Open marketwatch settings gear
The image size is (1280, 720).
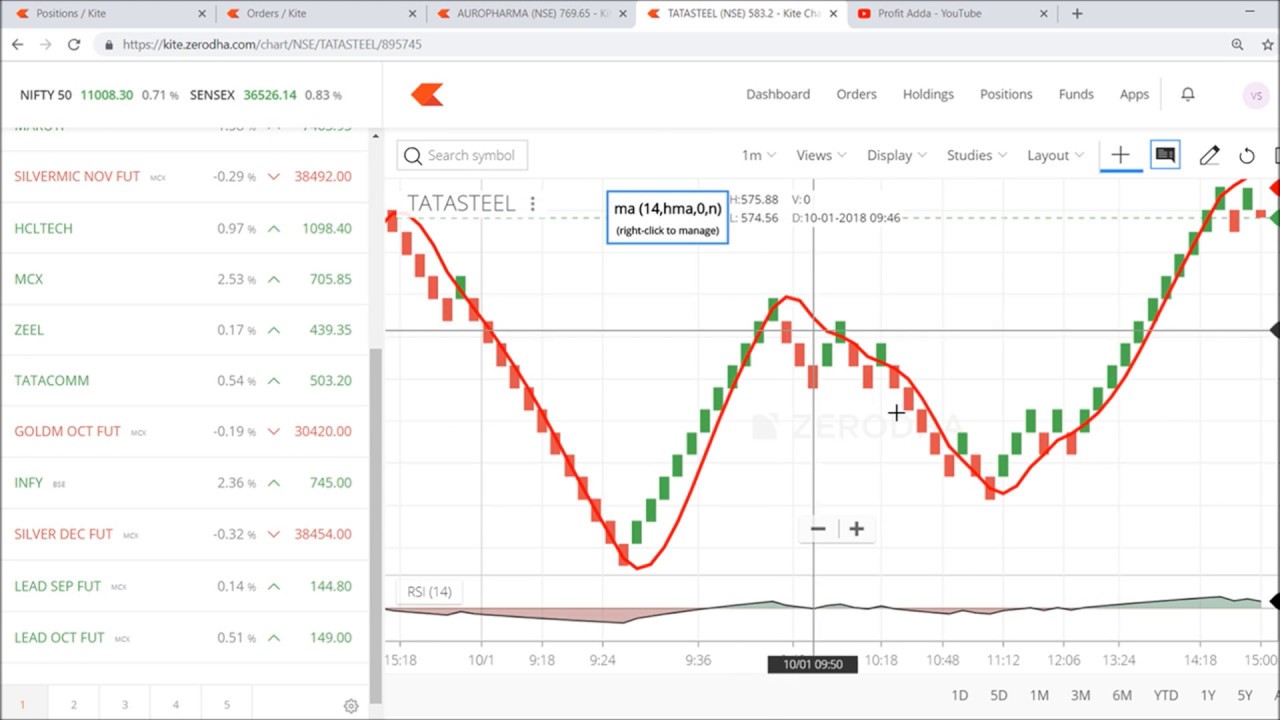click(351, 705)
